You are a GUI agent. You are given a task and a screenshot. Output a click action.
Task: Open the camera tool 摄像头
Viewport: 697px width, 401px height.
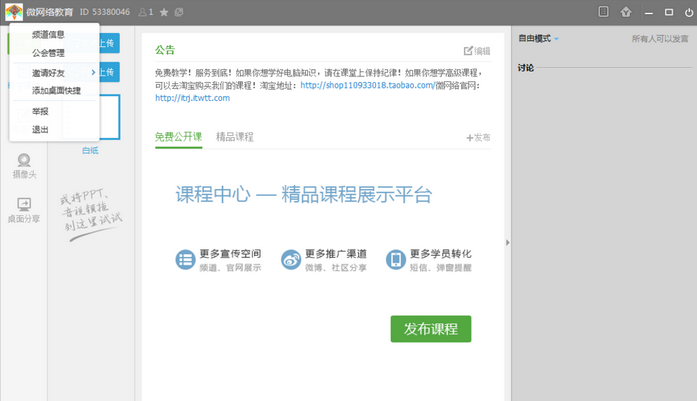(24, 166)
